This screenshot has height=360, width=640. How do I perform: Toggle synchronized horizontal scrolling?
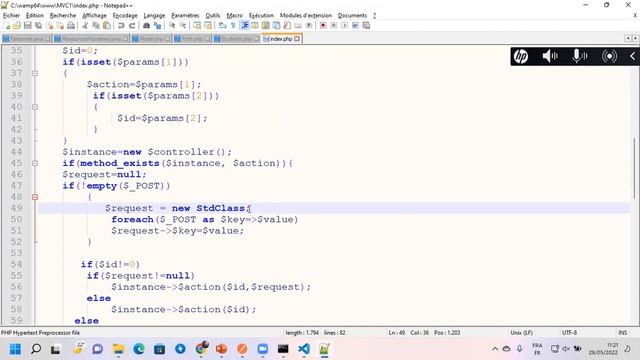[208, 26]
